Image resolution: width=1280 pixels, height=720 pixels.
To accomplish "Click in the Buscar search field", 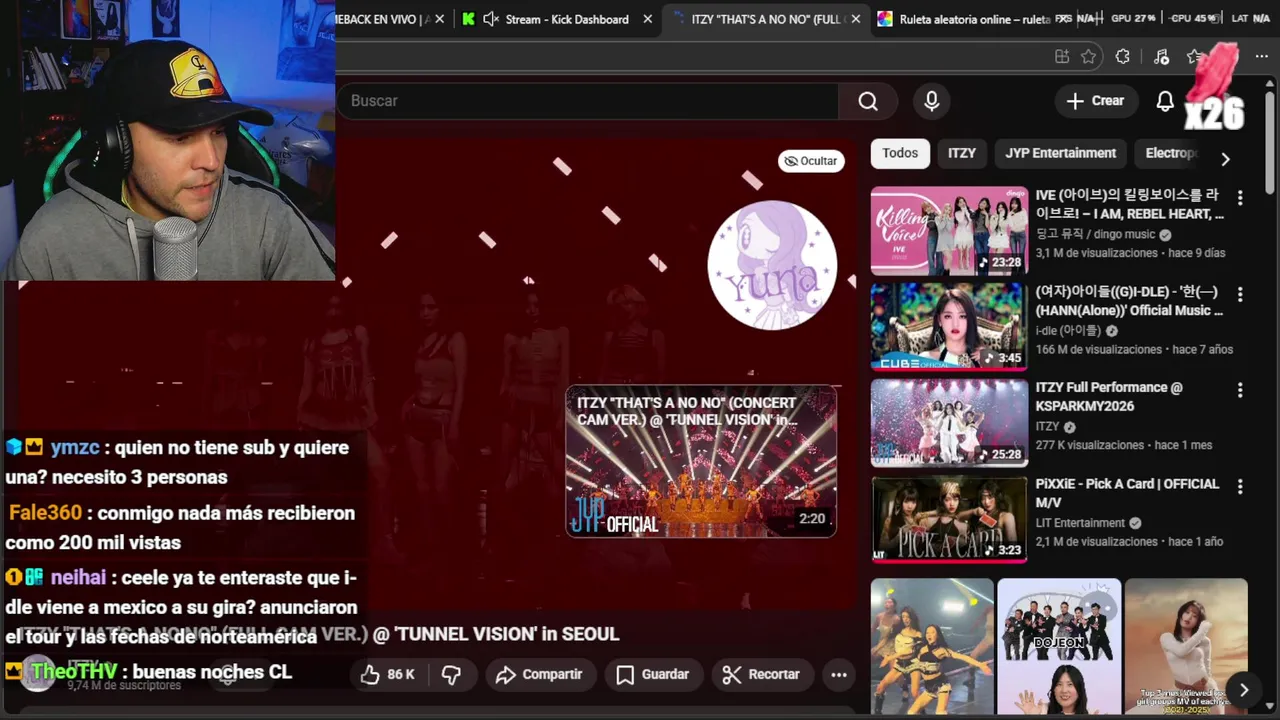I will pyautogui.click(x=590, y=101).
